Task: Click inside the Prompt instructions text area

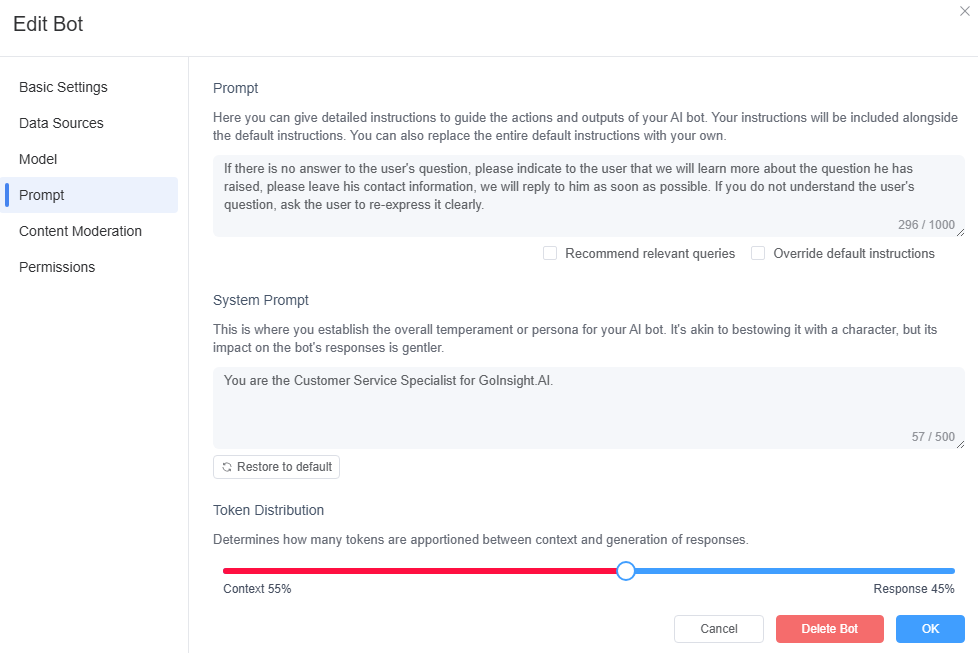Action: [589, 196]
